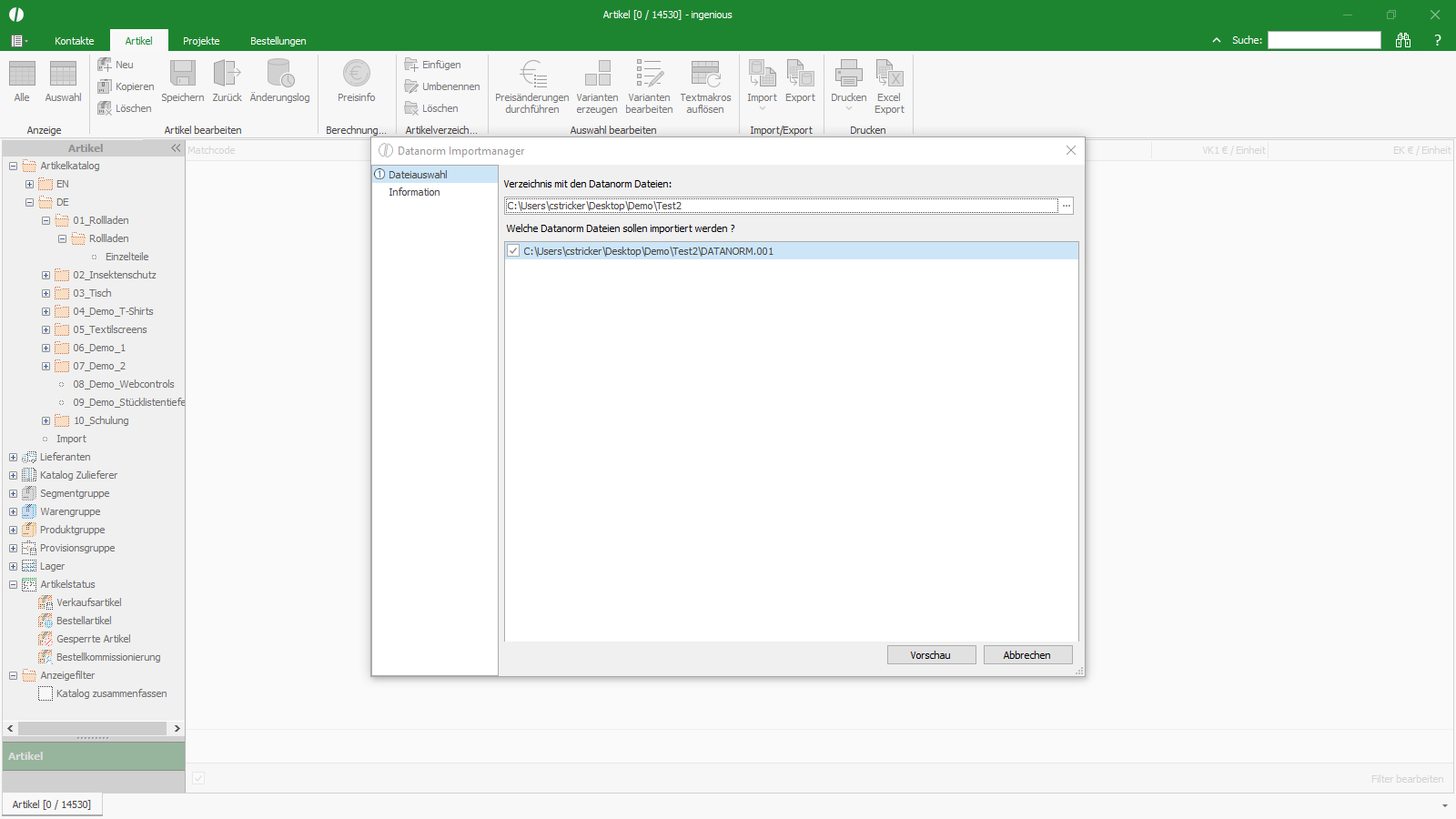Expand the Warengruppe tree node
Viewport: 1456px width, 819px height.
13,511
